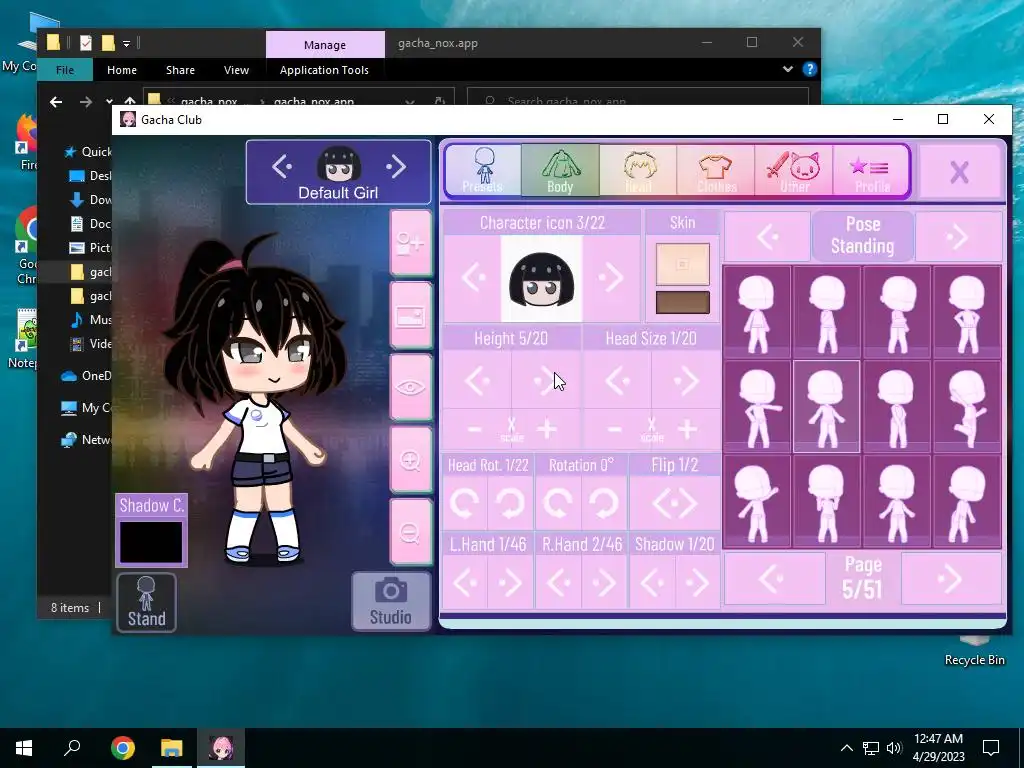Increase Head Size with right arrow
The height and width of the screenshot is (768, 1024).
click(686, 380)
